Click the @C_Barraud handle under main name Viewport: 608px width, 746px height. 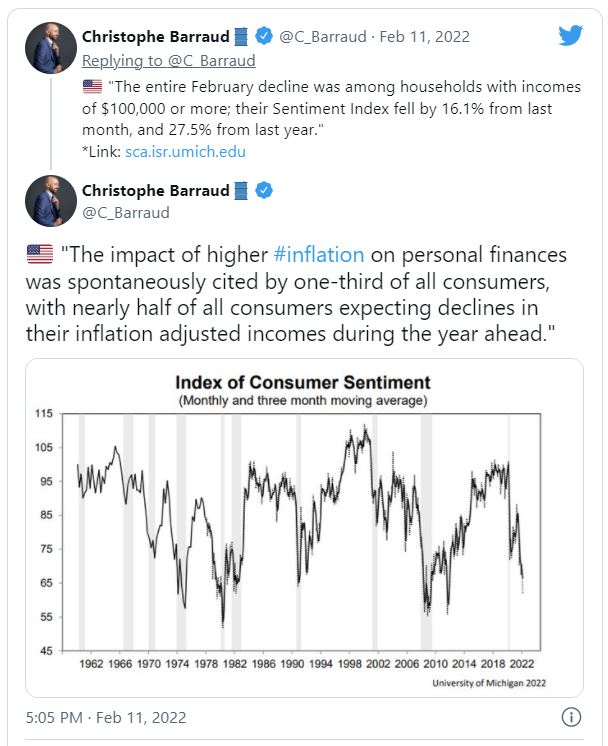tap(126, 212)
